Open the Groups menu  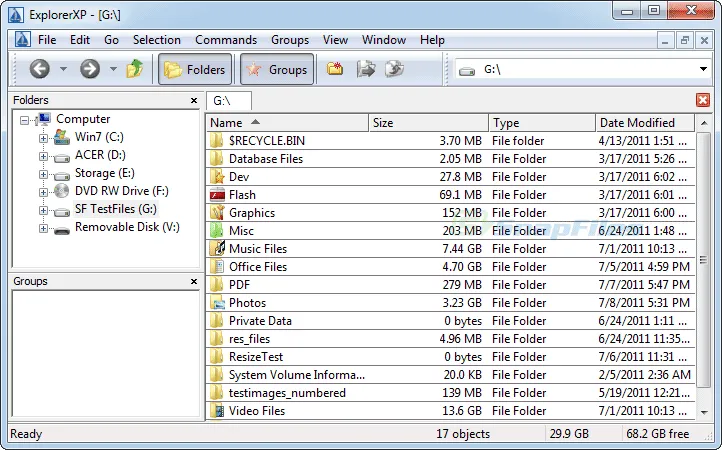coord(290,40)
